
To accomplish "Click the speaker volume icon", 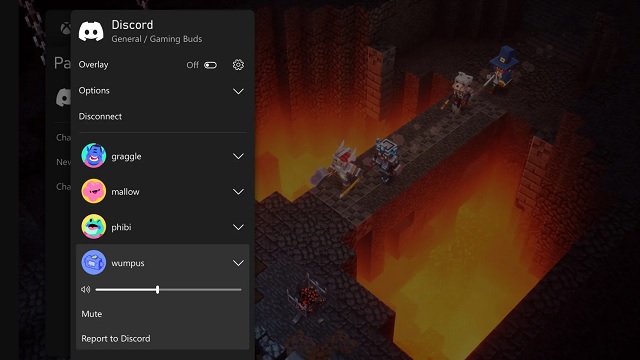I will [x=85, y=289].
